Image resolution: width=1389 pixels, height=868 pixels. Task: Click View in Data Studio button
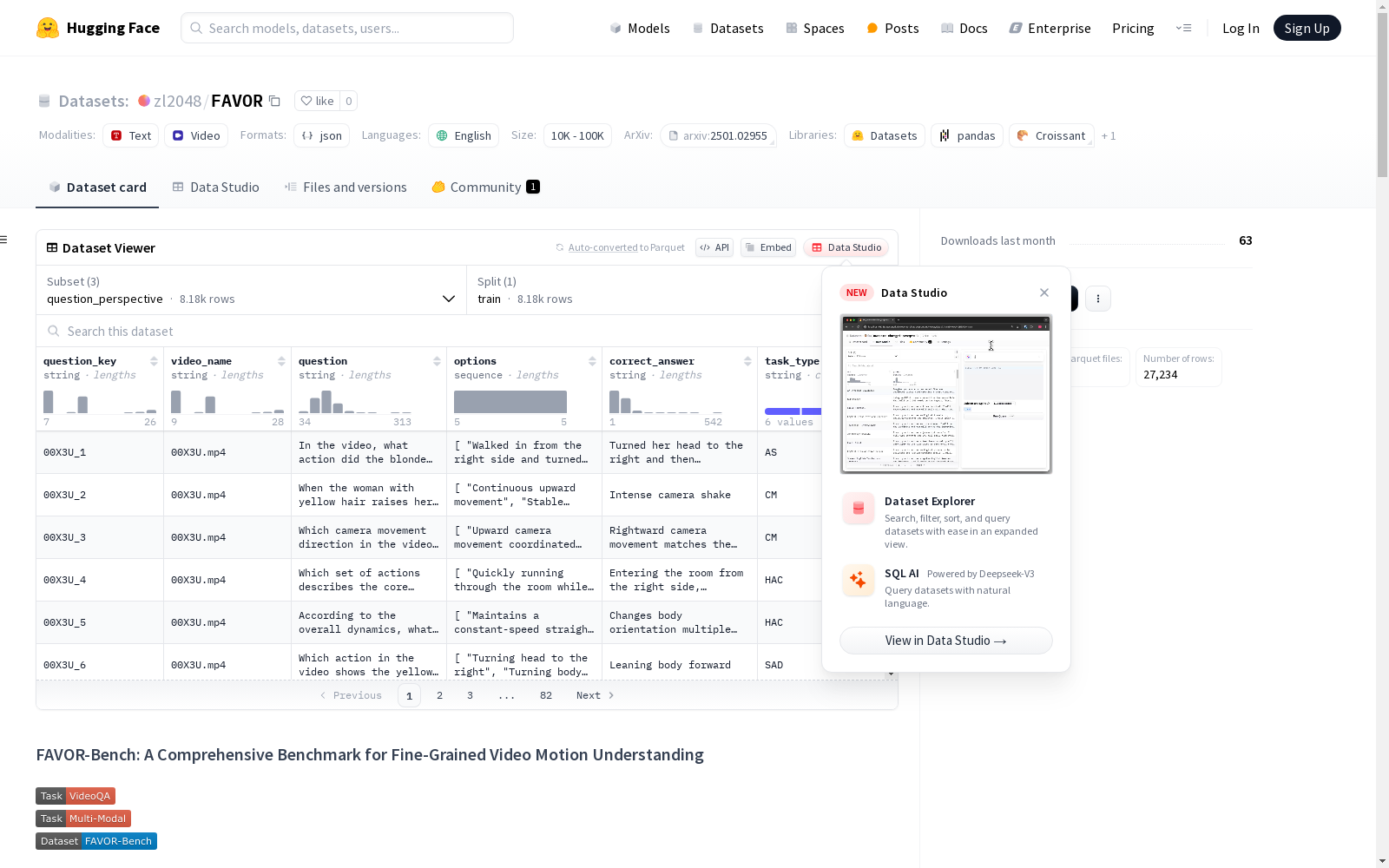tap(946, 641)
